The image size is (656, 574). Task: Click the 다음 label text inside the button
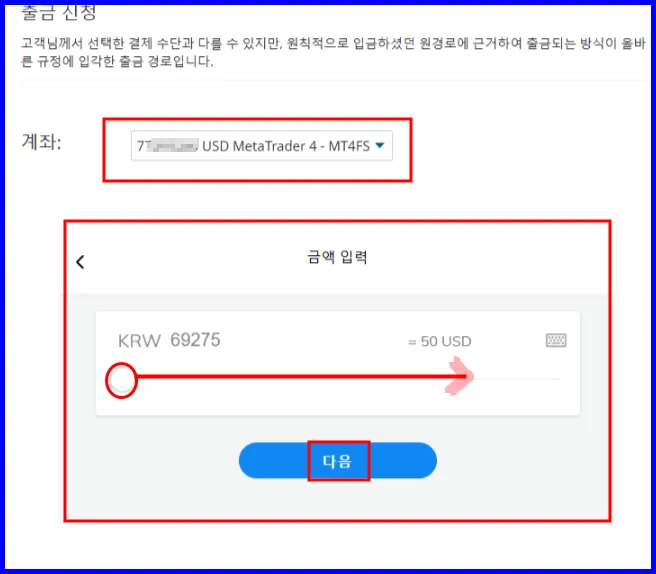337,461
